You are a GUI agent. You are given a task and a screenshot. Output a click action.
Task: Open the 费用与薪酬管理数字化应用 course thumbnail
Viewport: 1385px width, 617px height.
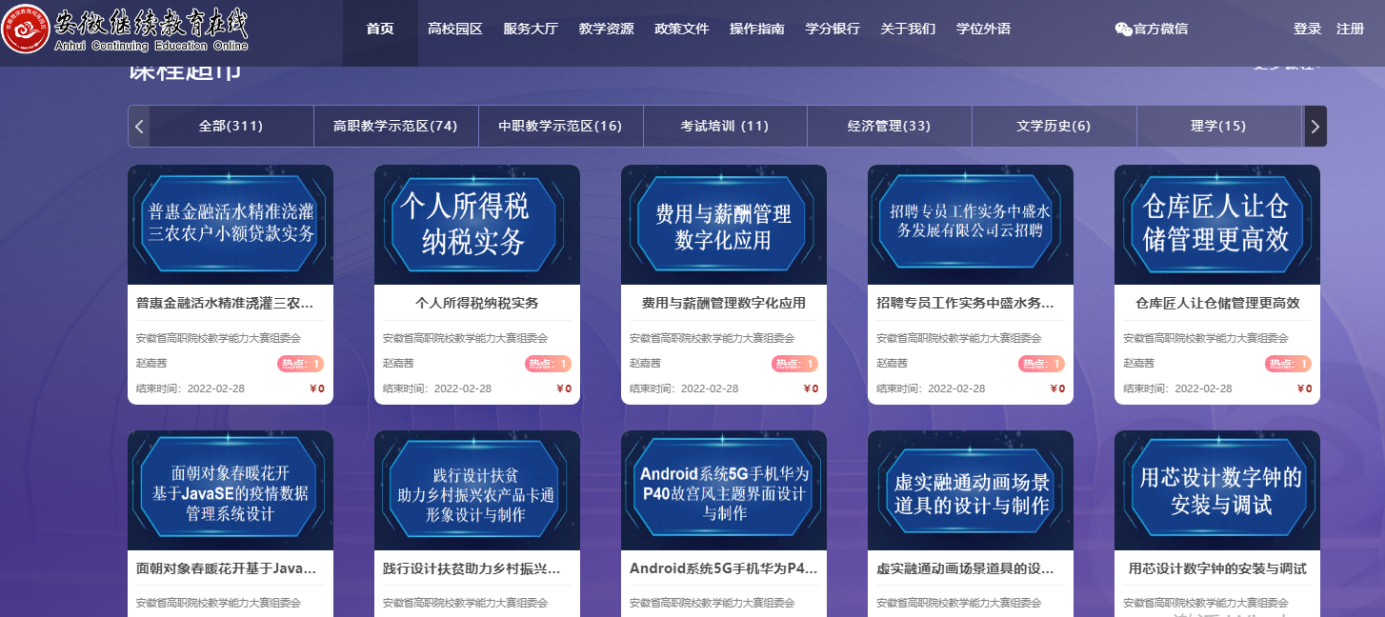724,225
